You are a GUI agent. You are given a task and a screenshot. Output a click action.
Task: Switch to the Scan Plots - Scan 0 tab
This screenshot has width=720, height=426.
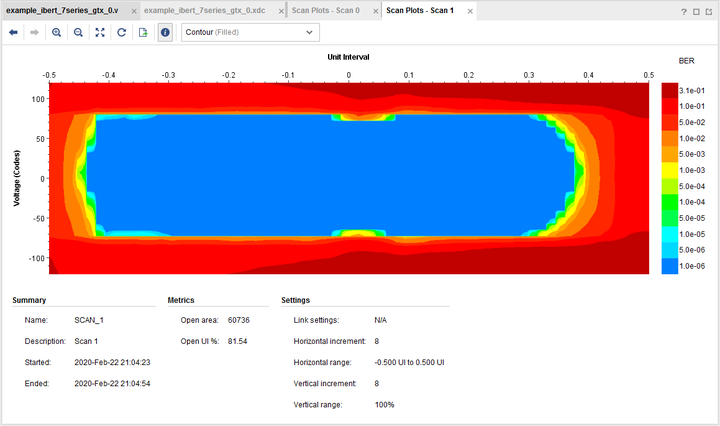[325, 10]
